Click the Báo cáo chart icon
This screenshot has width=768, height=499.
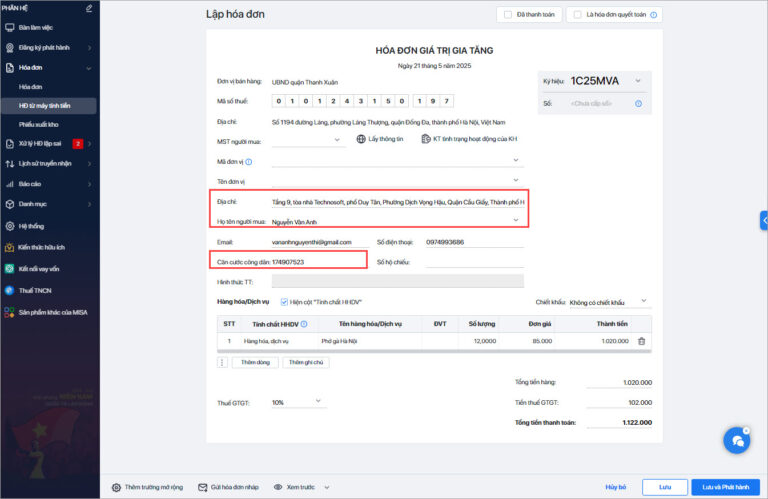click(9, 184)
